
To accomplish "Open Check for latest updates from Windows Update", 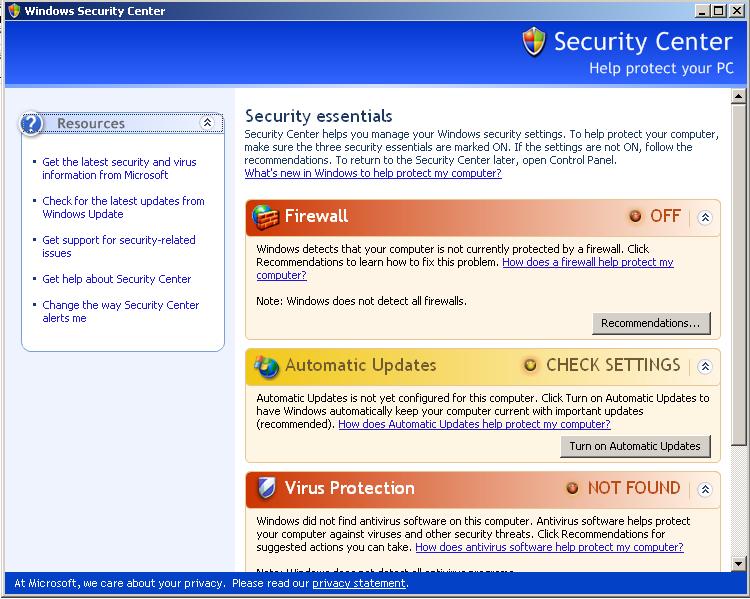I will click(123, 208).
